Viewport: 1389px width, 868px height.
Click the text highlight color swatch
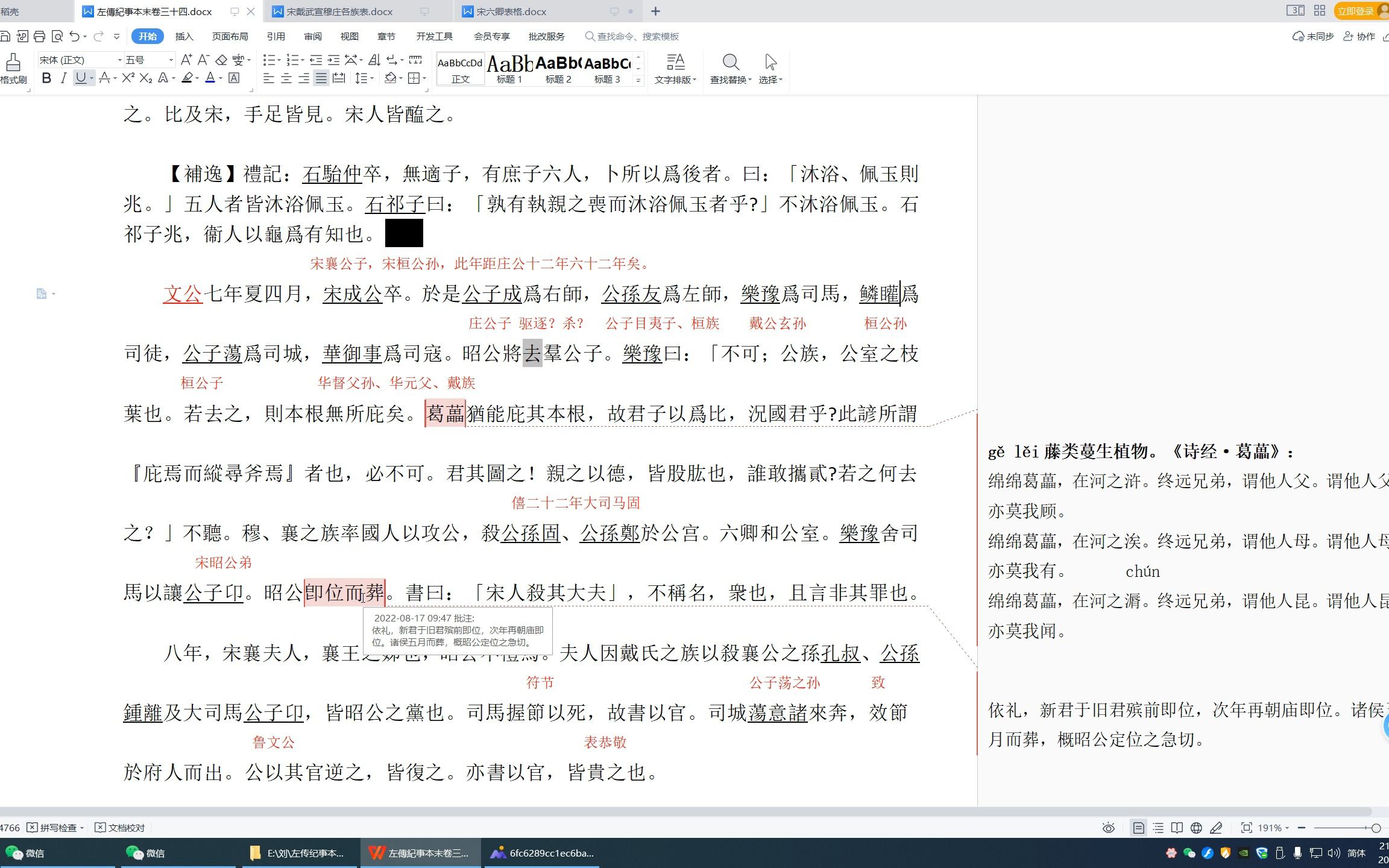pyautogui.click(x=187, y=78)
